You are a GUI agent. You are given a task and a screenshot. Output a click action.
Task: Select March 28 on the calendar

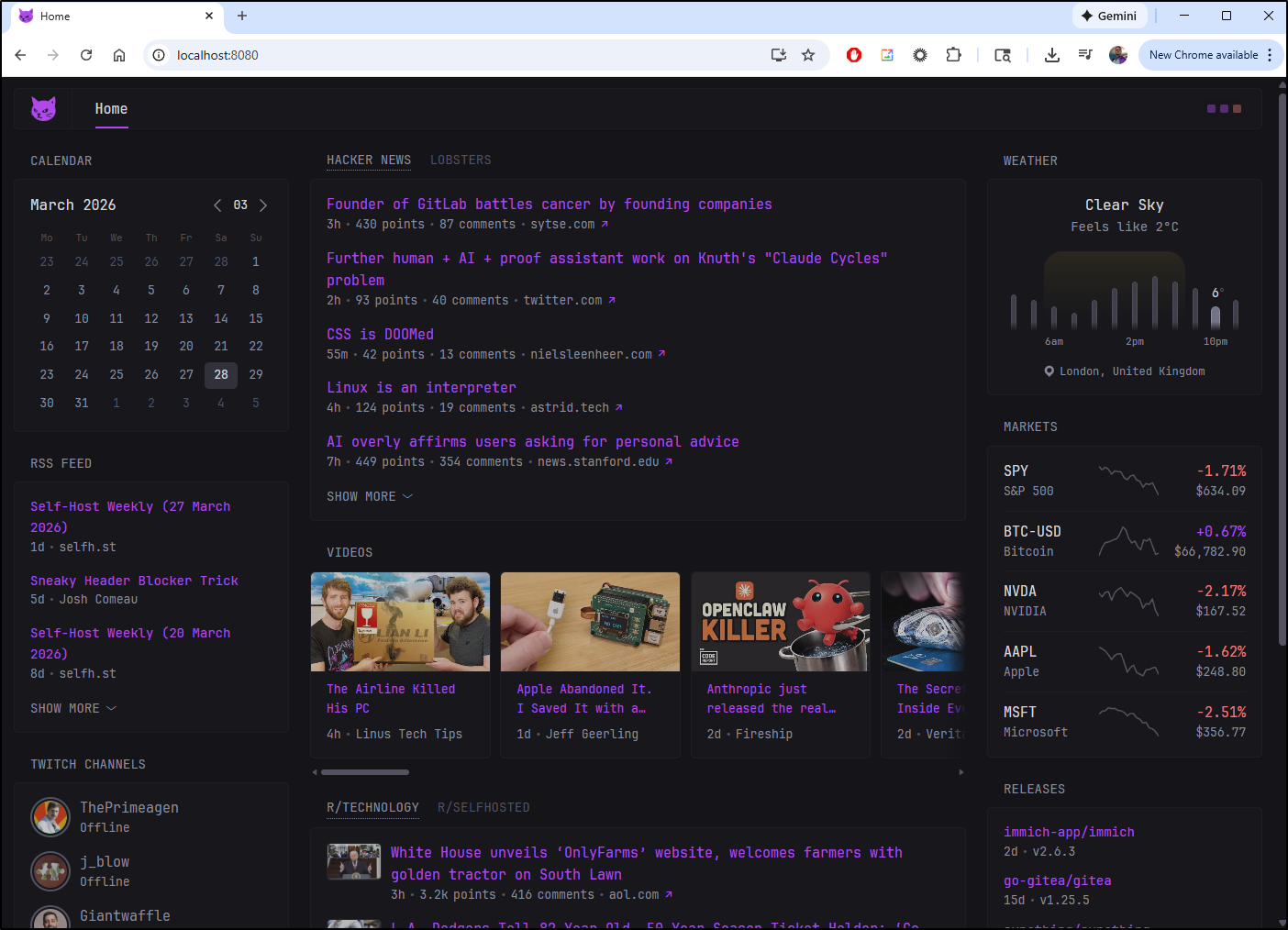(x=220, y=374)
